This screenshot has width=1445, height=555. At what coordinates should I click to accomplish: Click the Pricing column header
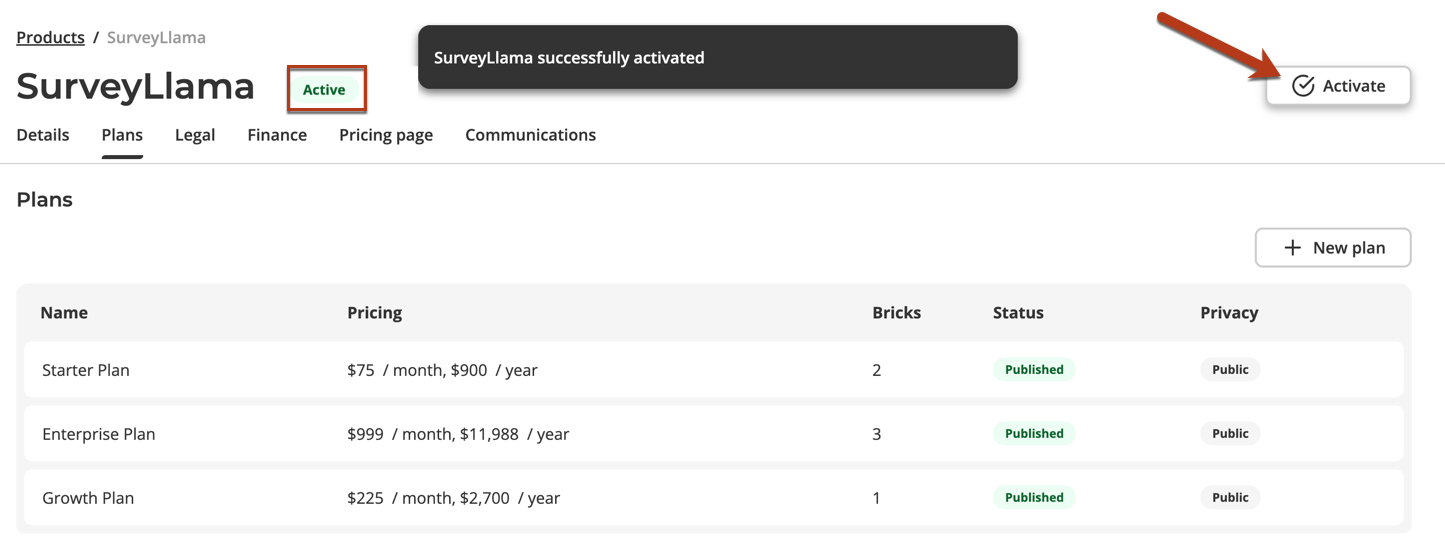point(374,313)
